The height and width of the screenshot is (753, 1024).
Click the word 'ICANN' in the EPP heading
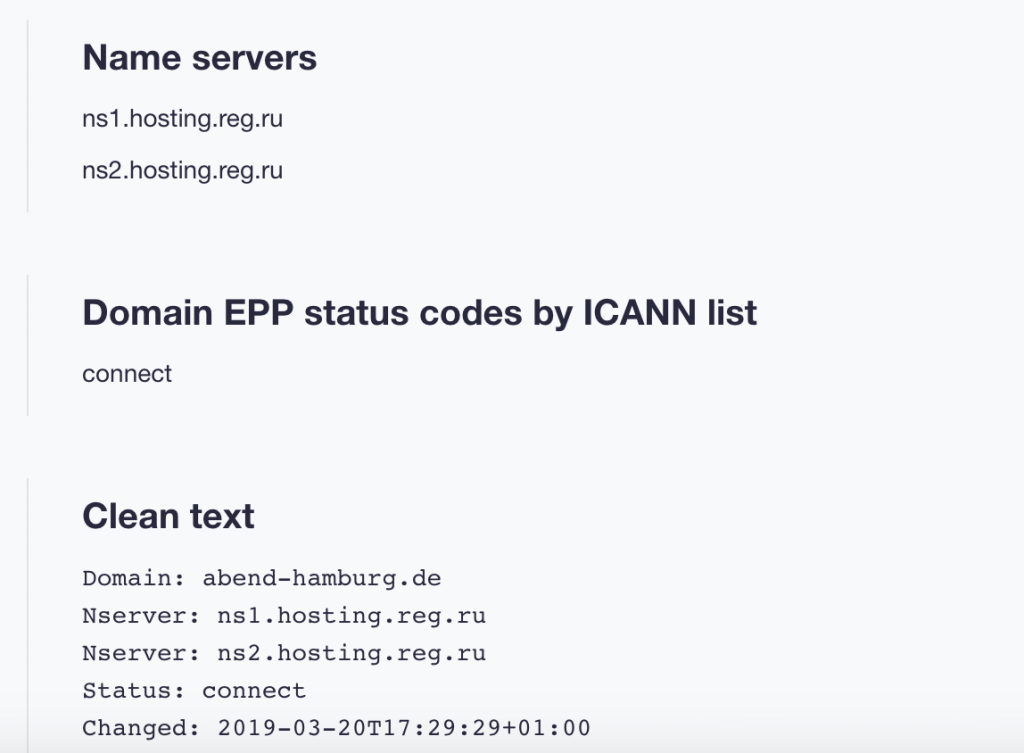[x=639, y=312]
